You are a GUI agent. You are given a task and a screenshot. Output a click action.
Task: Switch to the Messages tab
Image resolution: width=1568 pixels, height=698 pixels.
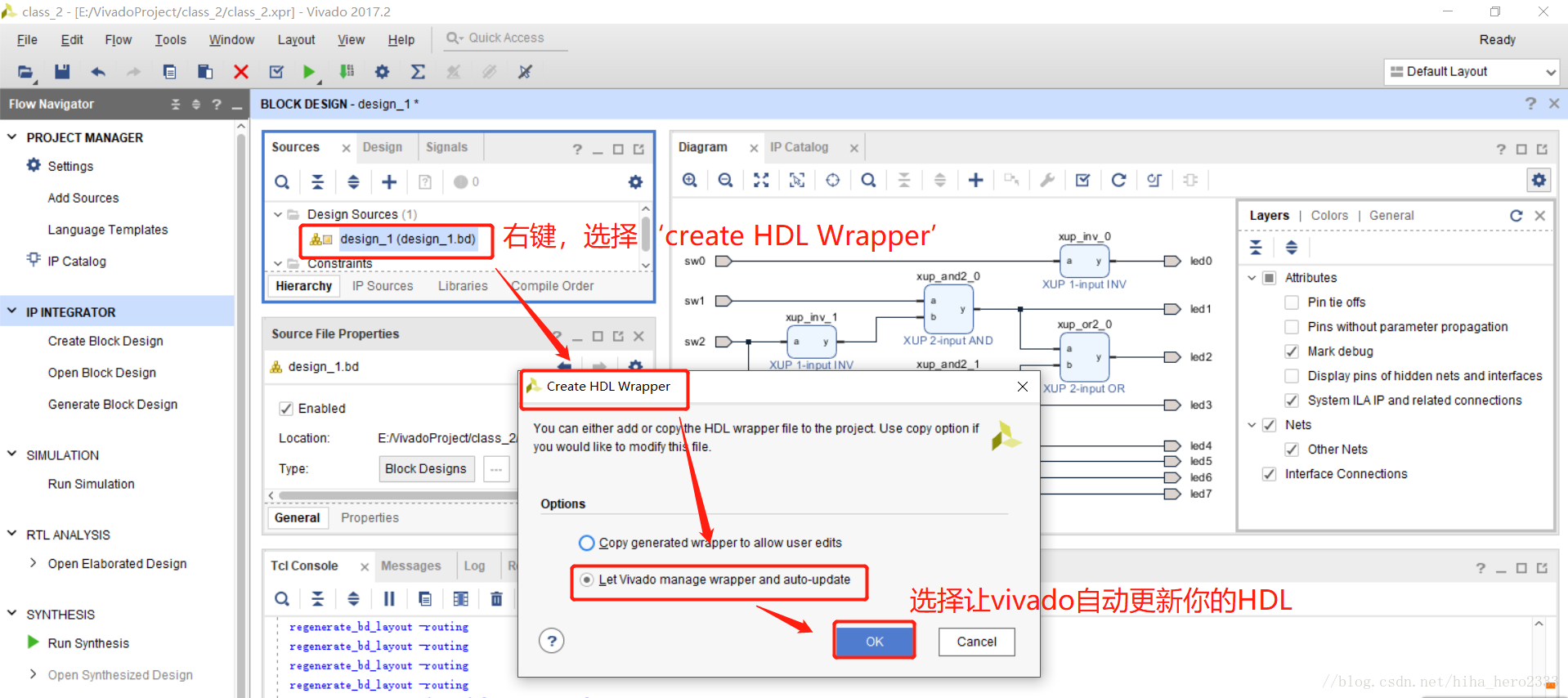tap(410, 566)
